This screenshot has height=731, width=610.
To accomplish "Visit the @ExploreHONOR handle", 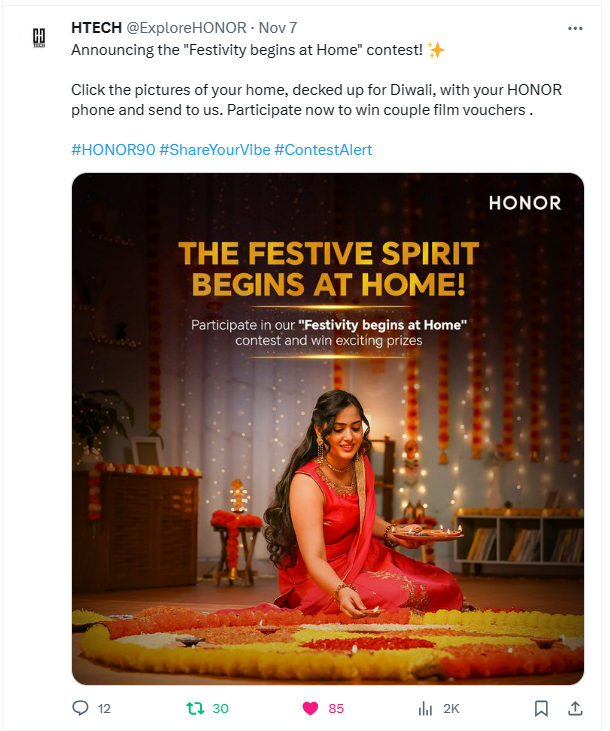I will point(186,28).
